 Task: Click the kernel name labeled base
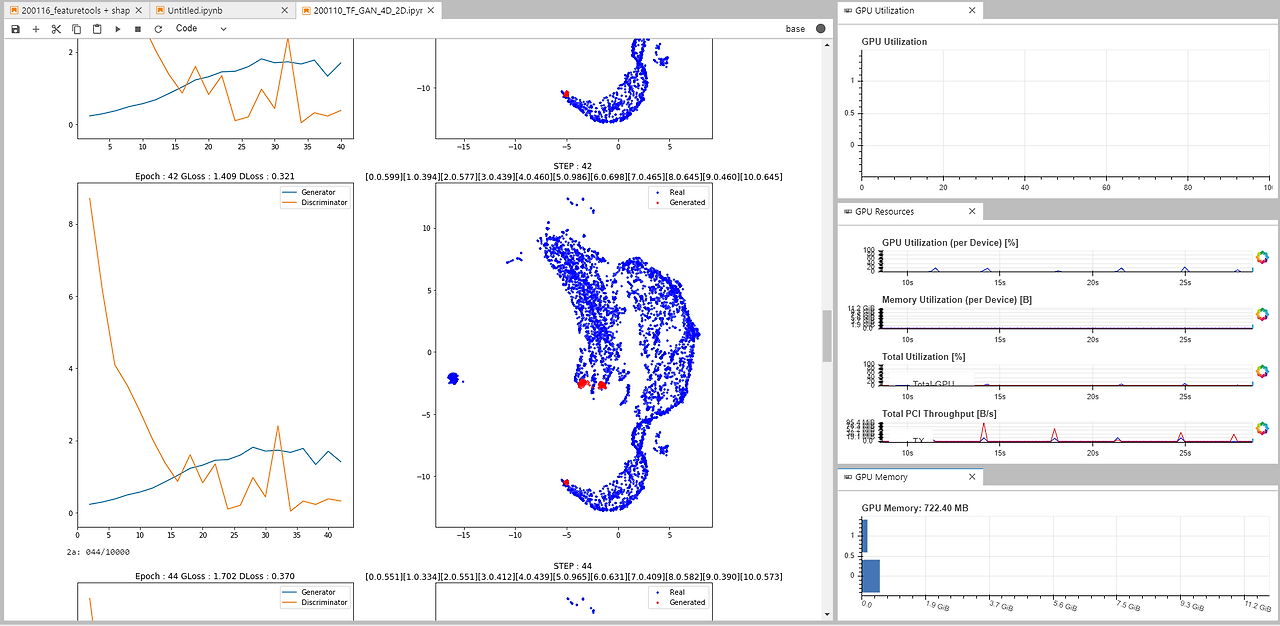(797, 28)
